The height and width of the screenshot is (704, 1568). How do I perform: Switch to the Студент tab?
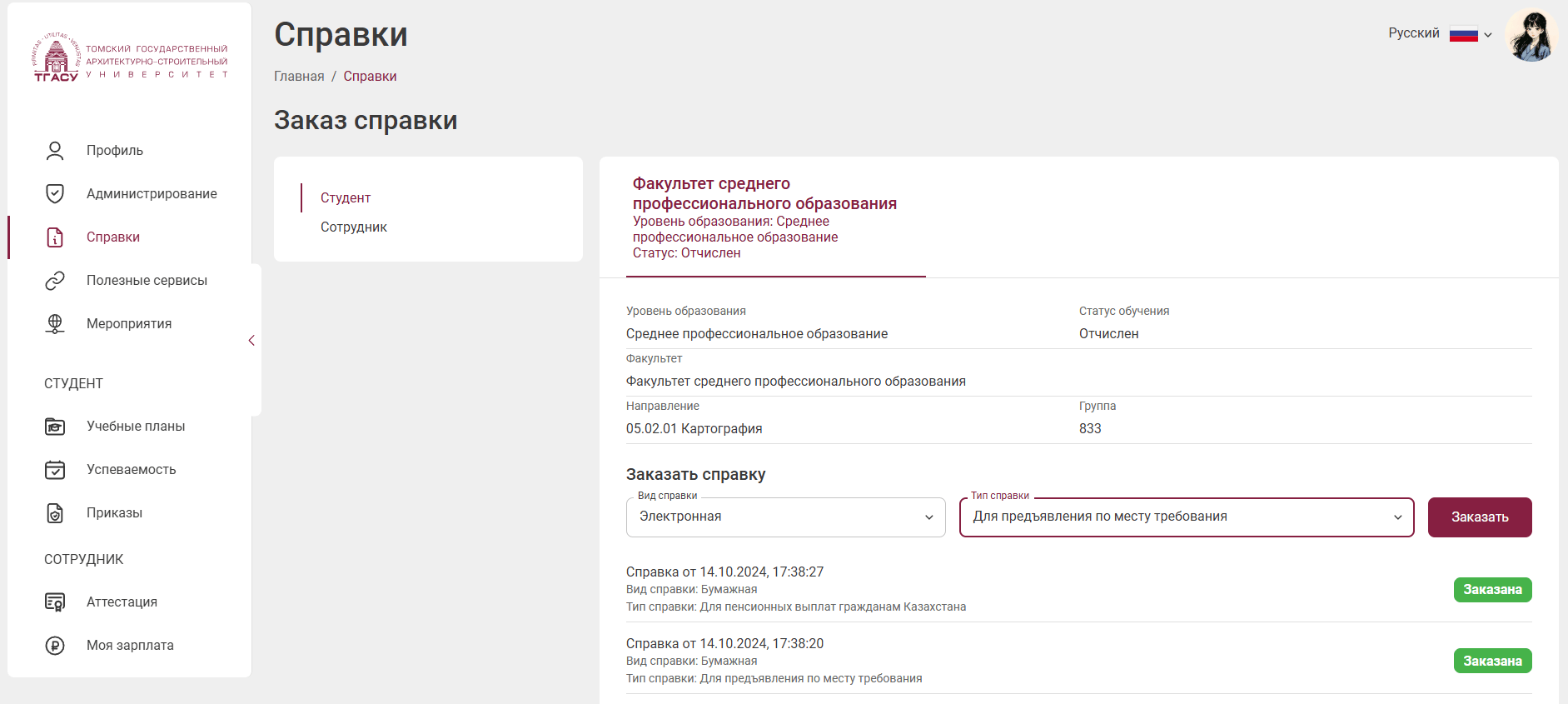click(x=346, y=198)
